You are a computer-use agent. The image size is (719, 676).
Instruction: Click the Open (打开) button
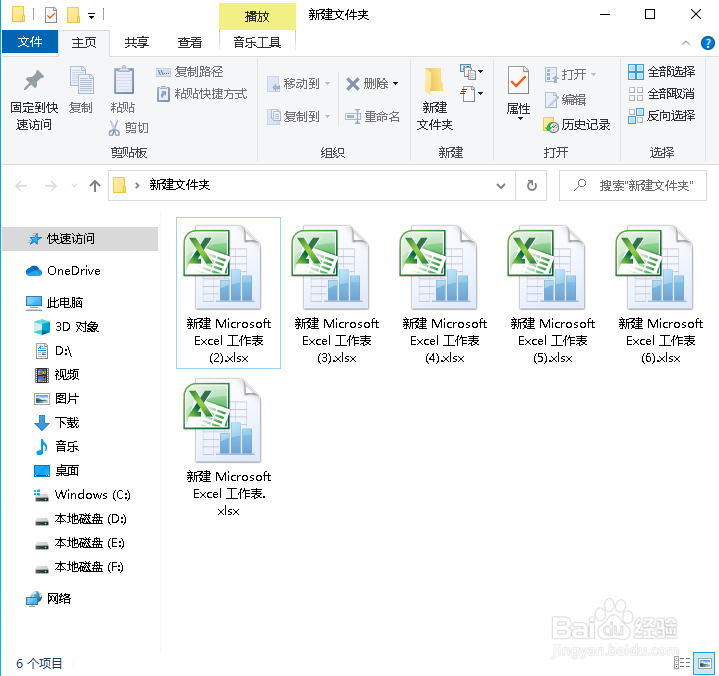[x=570, y=74]
